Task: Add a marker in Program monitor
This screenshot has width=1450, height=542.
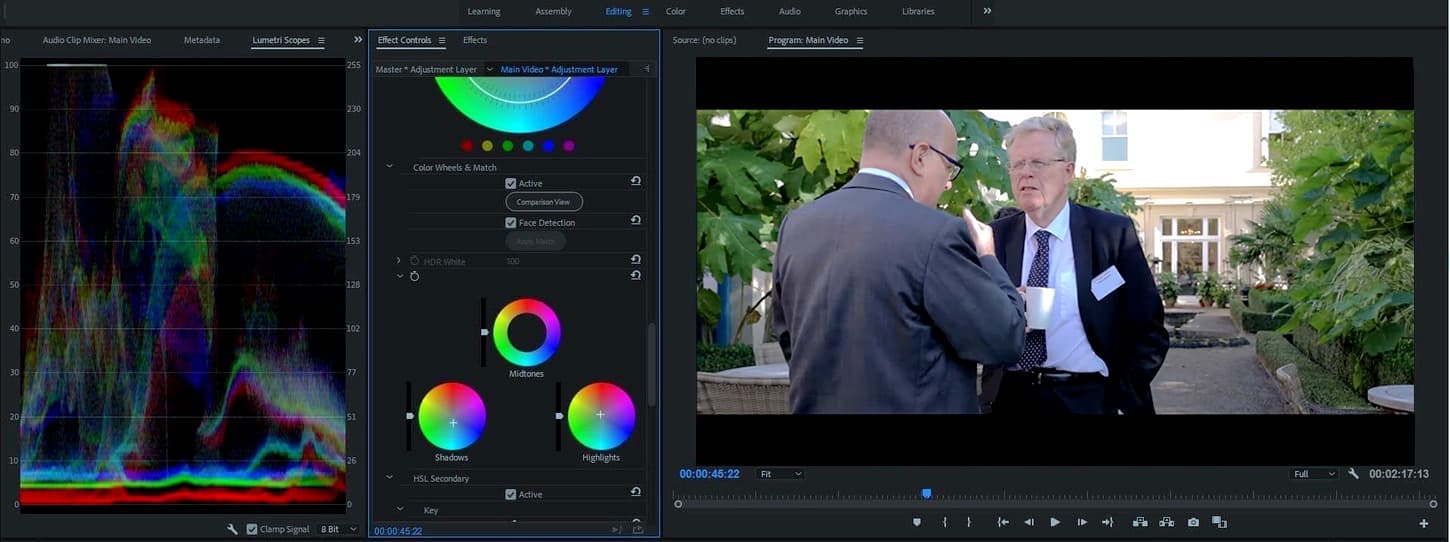Action: click(917, 522)
